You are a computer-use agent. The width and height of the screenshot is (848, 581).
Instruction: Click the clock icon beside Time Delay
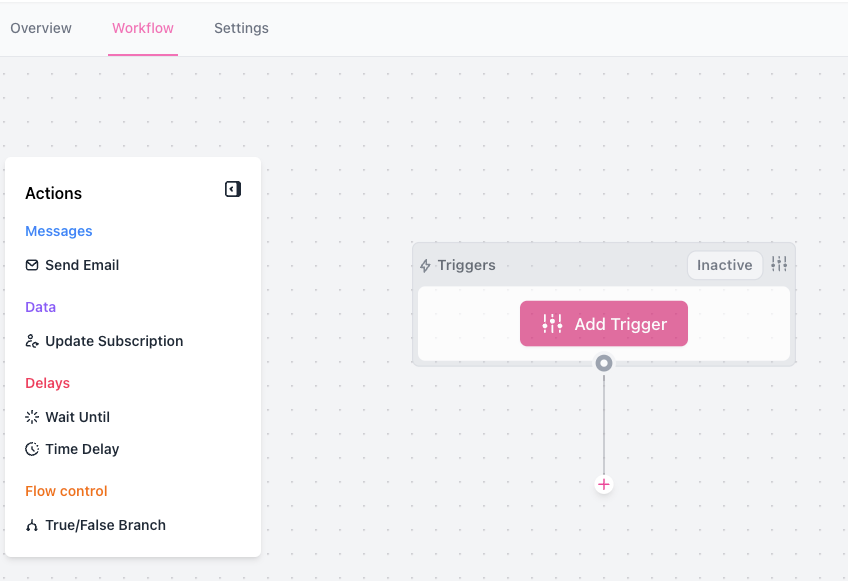pyautogui.click(x=32, y=449)
